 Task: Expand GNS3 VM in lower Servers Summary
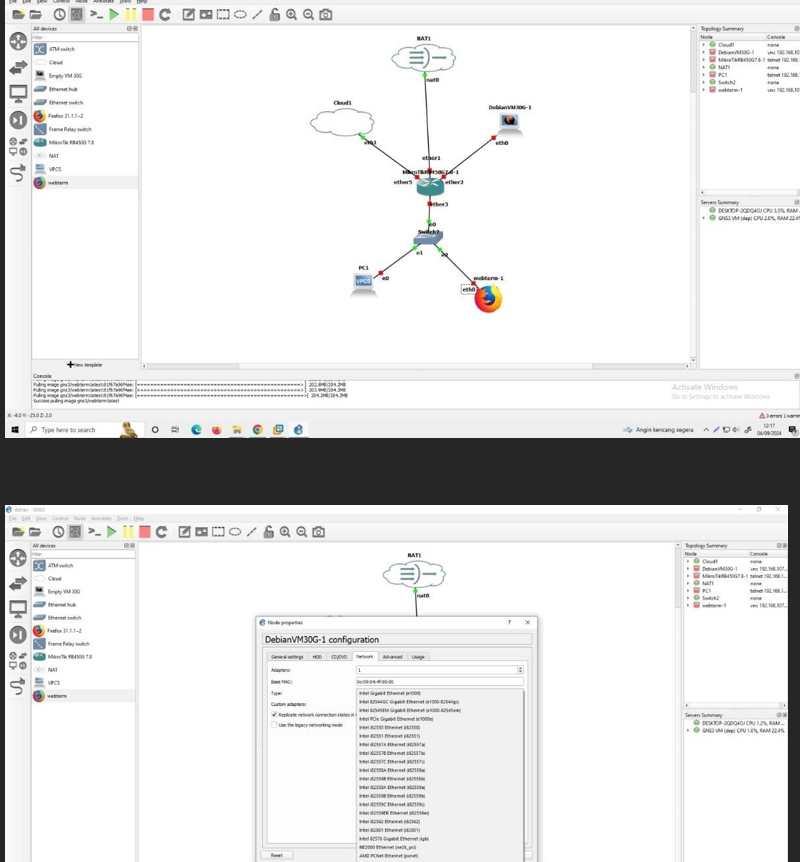tap(688, 731)
